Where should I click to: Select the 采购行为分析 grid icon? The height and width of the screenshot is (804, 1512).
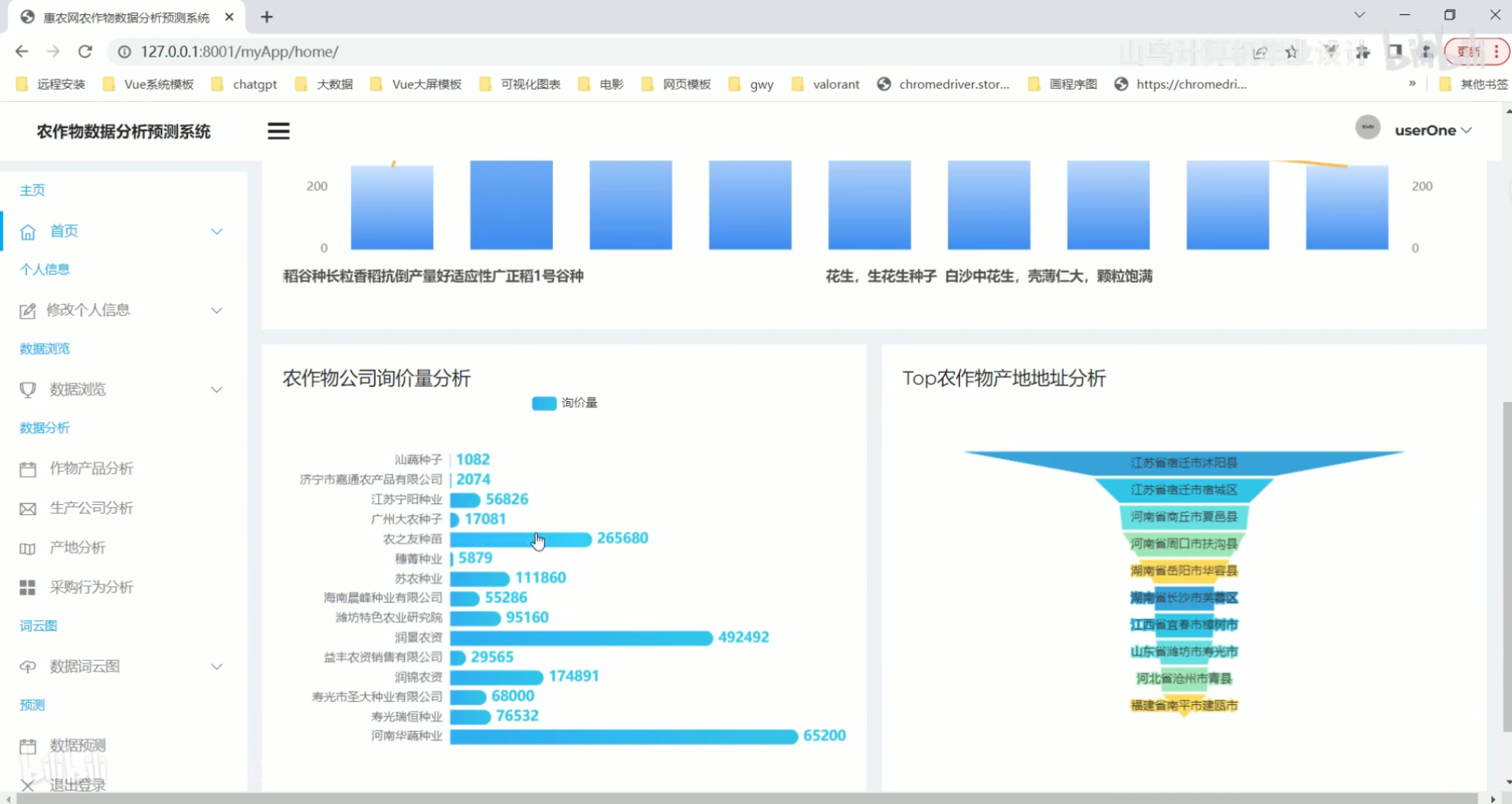pyautogui.click(x=28, y=587)
